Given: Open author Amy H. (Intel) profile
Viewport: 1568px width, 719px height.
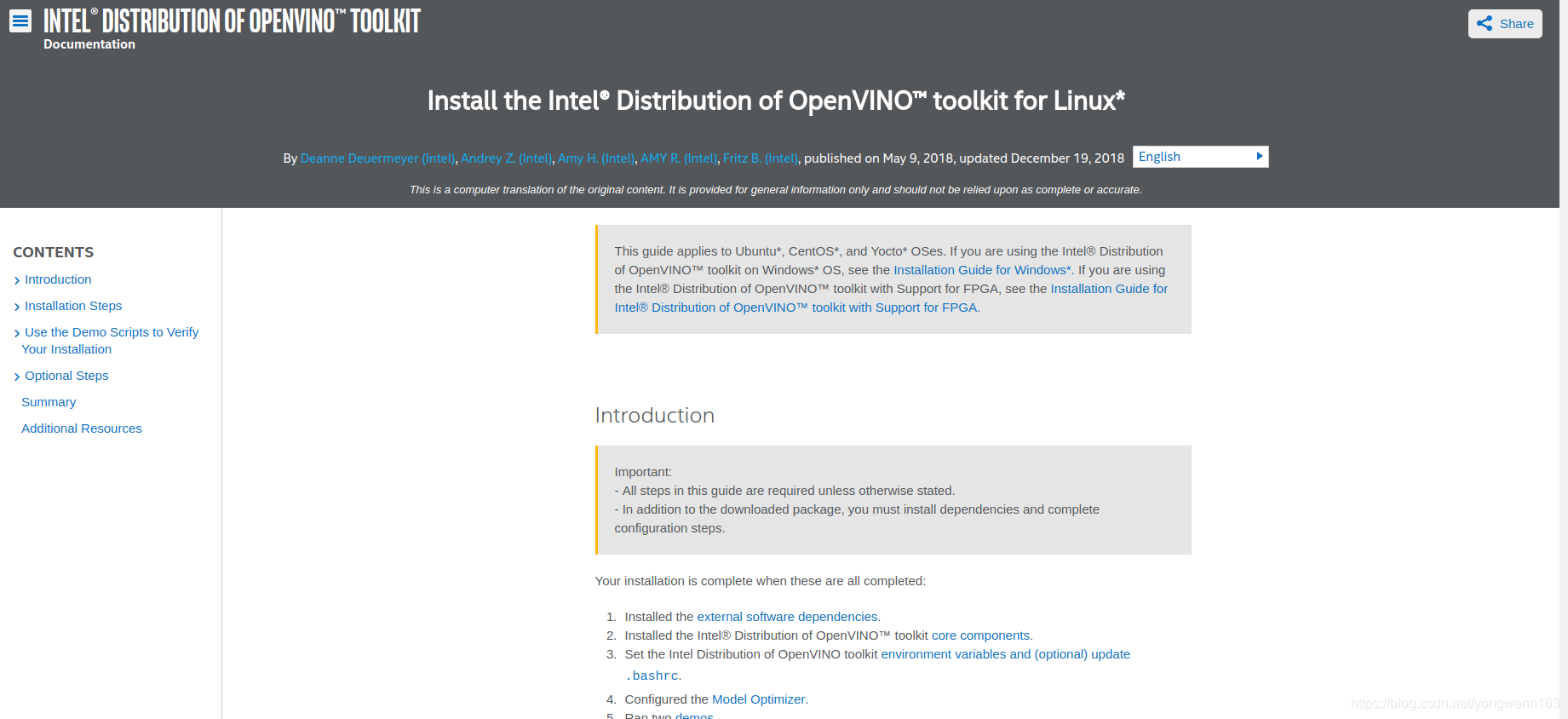Looking at the screenshot, I should [x=596, y=158].
